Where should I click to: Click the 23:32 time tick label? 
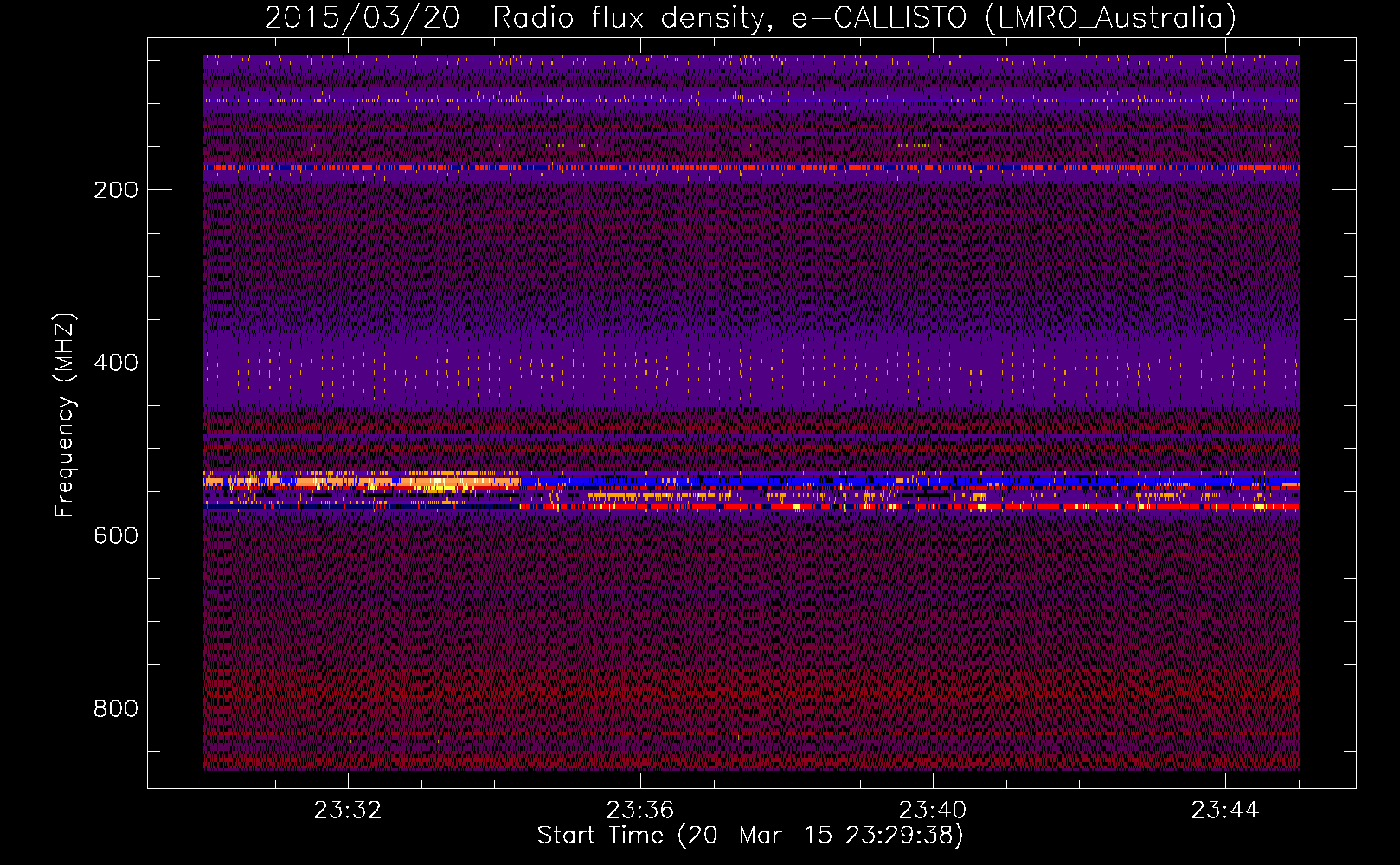[348, 811]
